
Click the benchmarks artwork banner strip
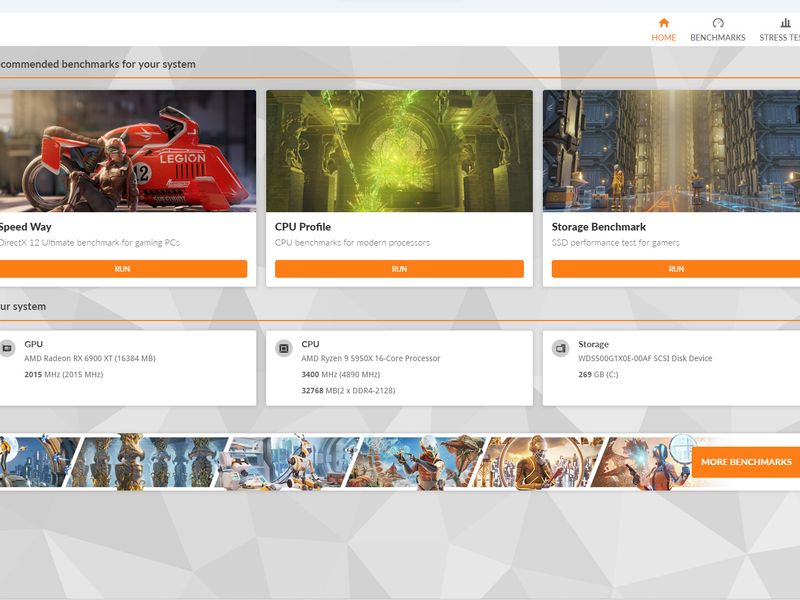click(346, 462)
